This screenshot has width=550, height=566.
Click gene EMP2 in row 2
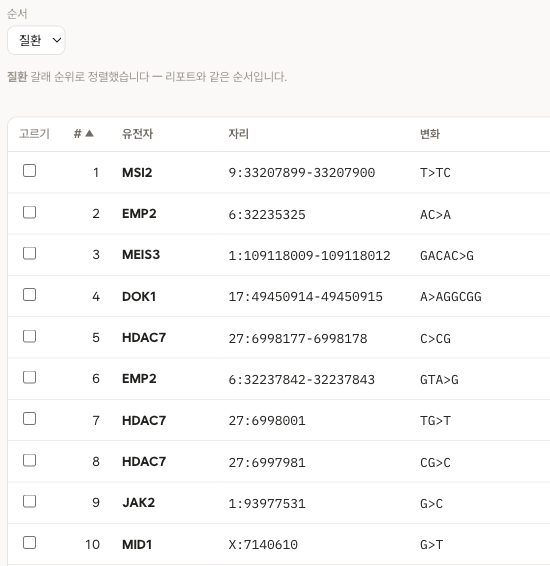139,214
